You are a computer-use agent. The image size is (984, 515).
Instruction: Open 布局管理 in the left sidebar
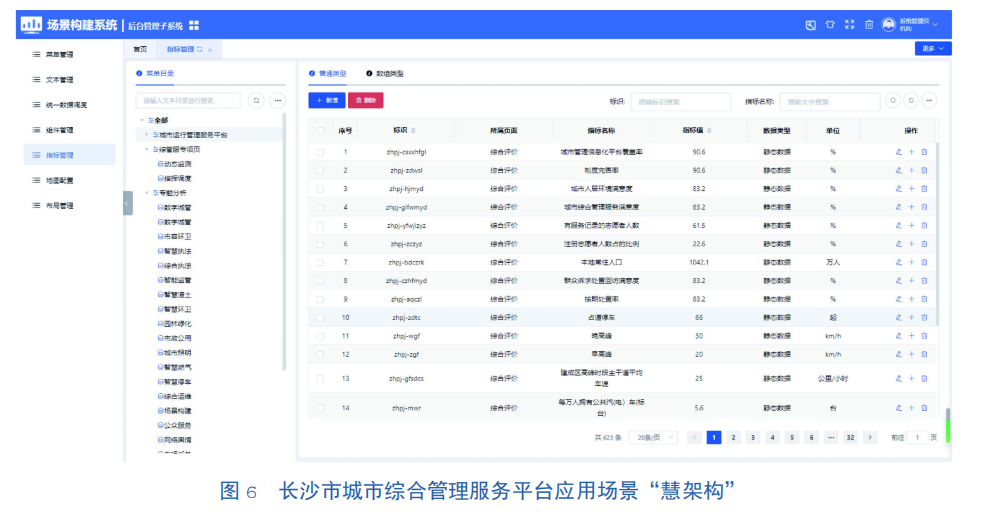coord(60,205)
